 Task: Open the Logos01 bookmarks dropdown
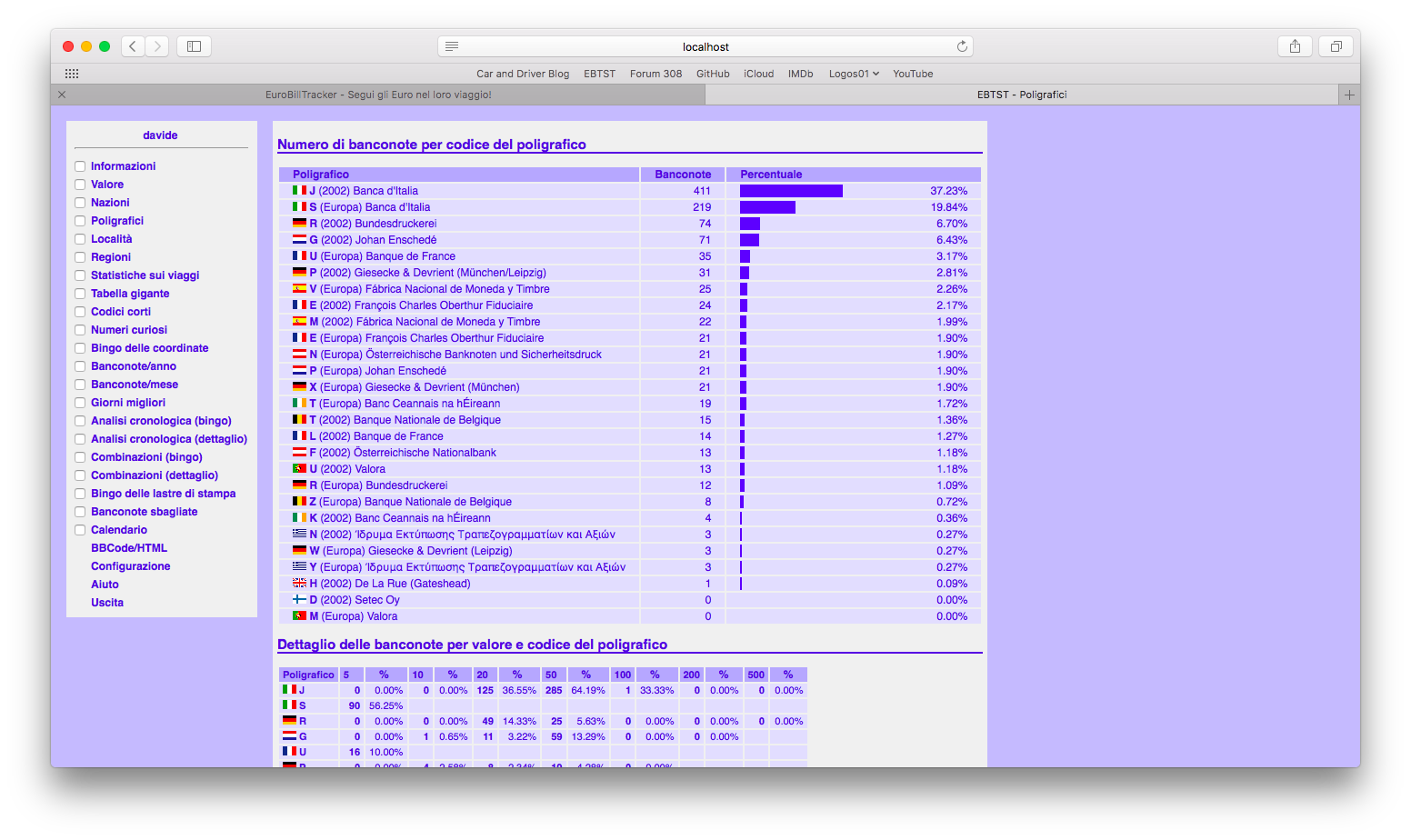click(854, 74)
